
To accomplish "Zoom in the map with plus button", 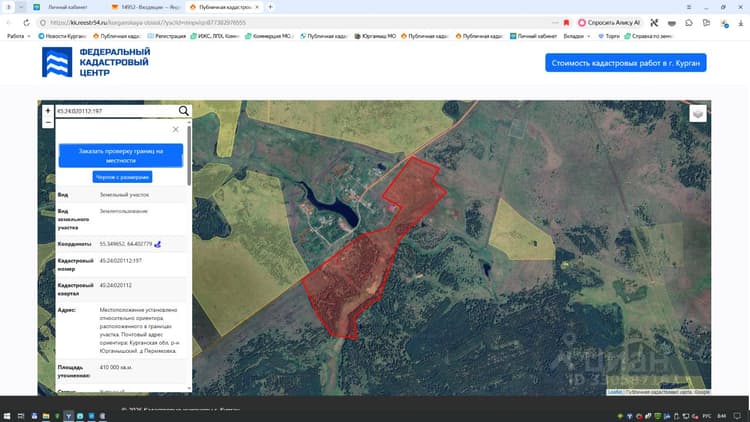I will [48, 111].
